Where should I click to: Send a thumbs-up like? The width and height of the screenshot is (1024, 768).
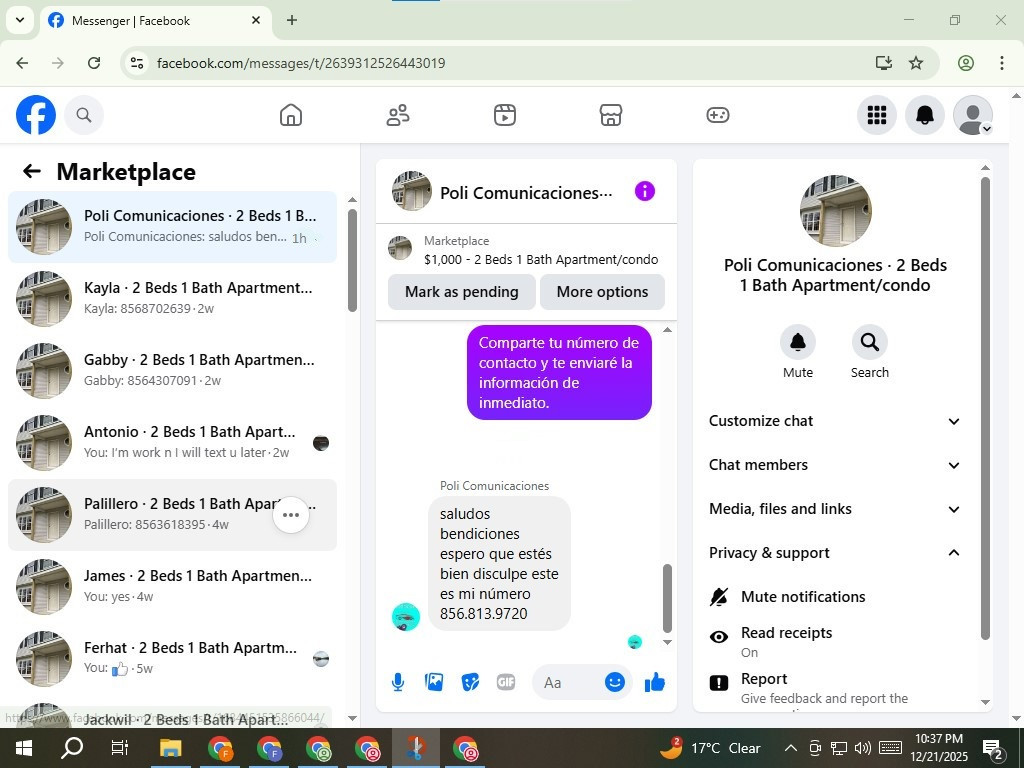pos(654,682)
